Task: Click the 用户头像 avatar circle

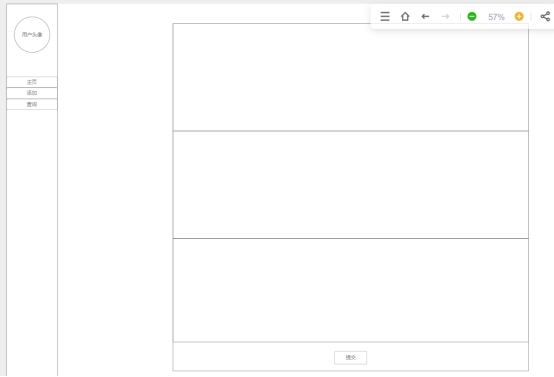Action: pos(32,35)
